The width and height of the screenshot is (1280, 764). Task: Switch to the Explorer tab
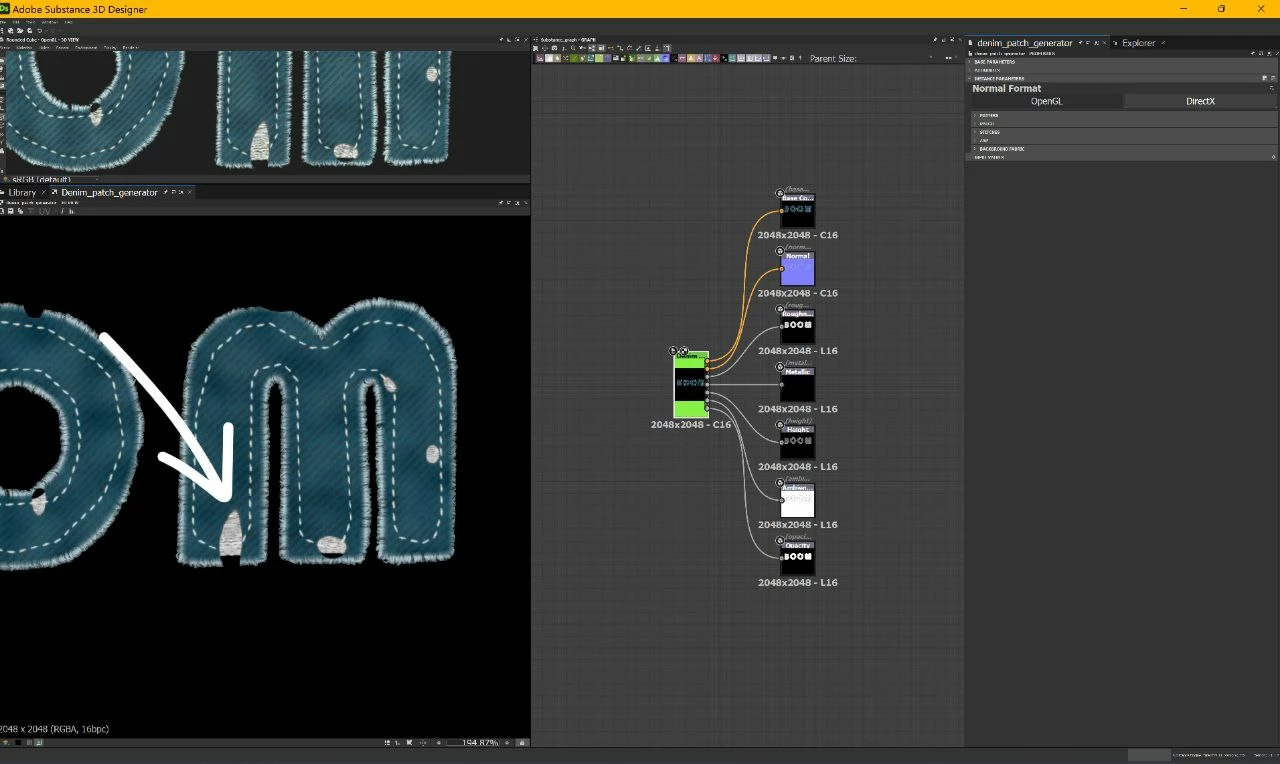coord(1138,43)
